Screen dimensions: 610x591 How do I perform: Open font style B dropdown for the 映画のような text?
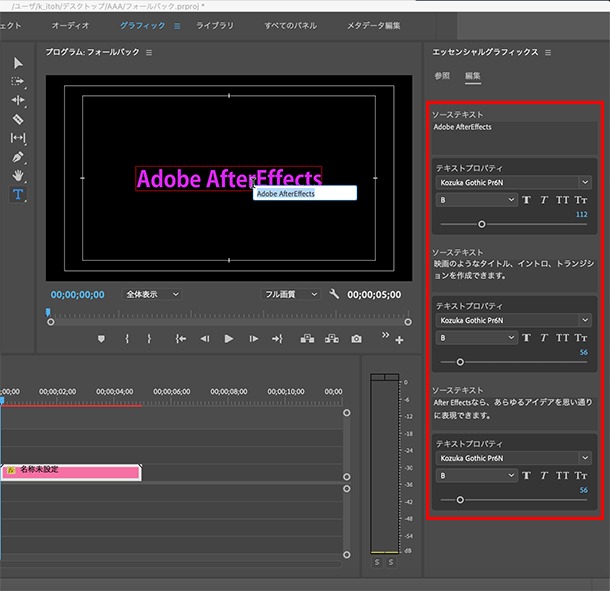pos(476,338)
